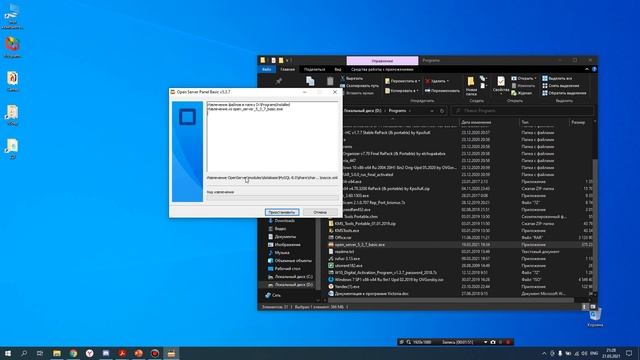The width and height of the screenshot is (640, 360).
Task: Click the recorder camera screenshot icon
Action: (493, 342)
